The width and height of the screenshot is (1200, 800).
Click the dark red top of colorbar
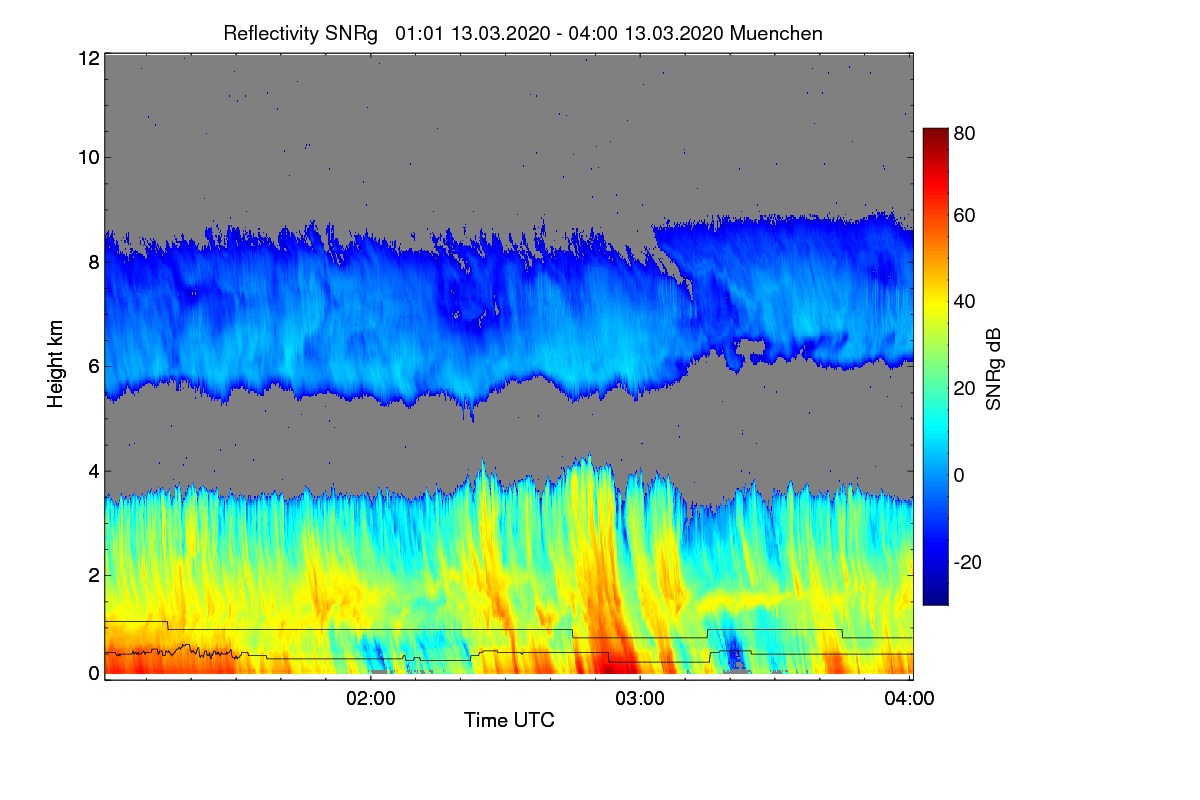[934, 135]
